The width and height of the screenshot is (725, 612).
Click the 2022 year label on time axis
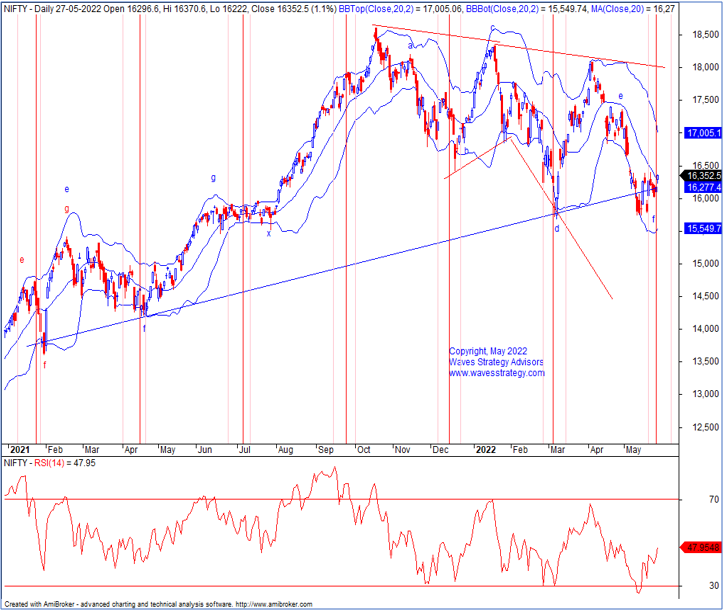pyautogui.click(x=486, y=450)
